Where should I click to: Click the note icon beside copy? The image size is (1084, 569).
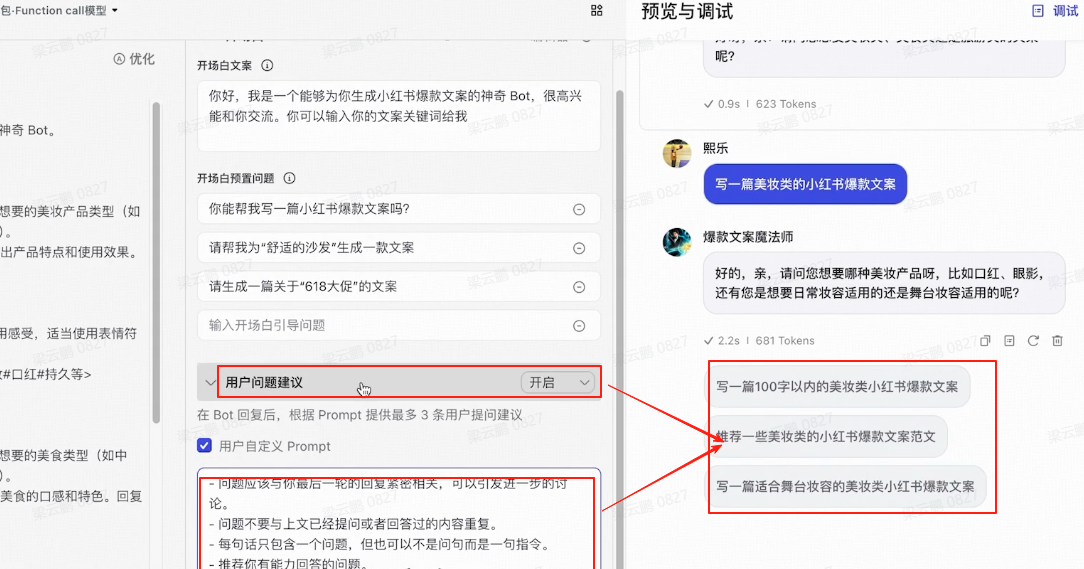1009,340
